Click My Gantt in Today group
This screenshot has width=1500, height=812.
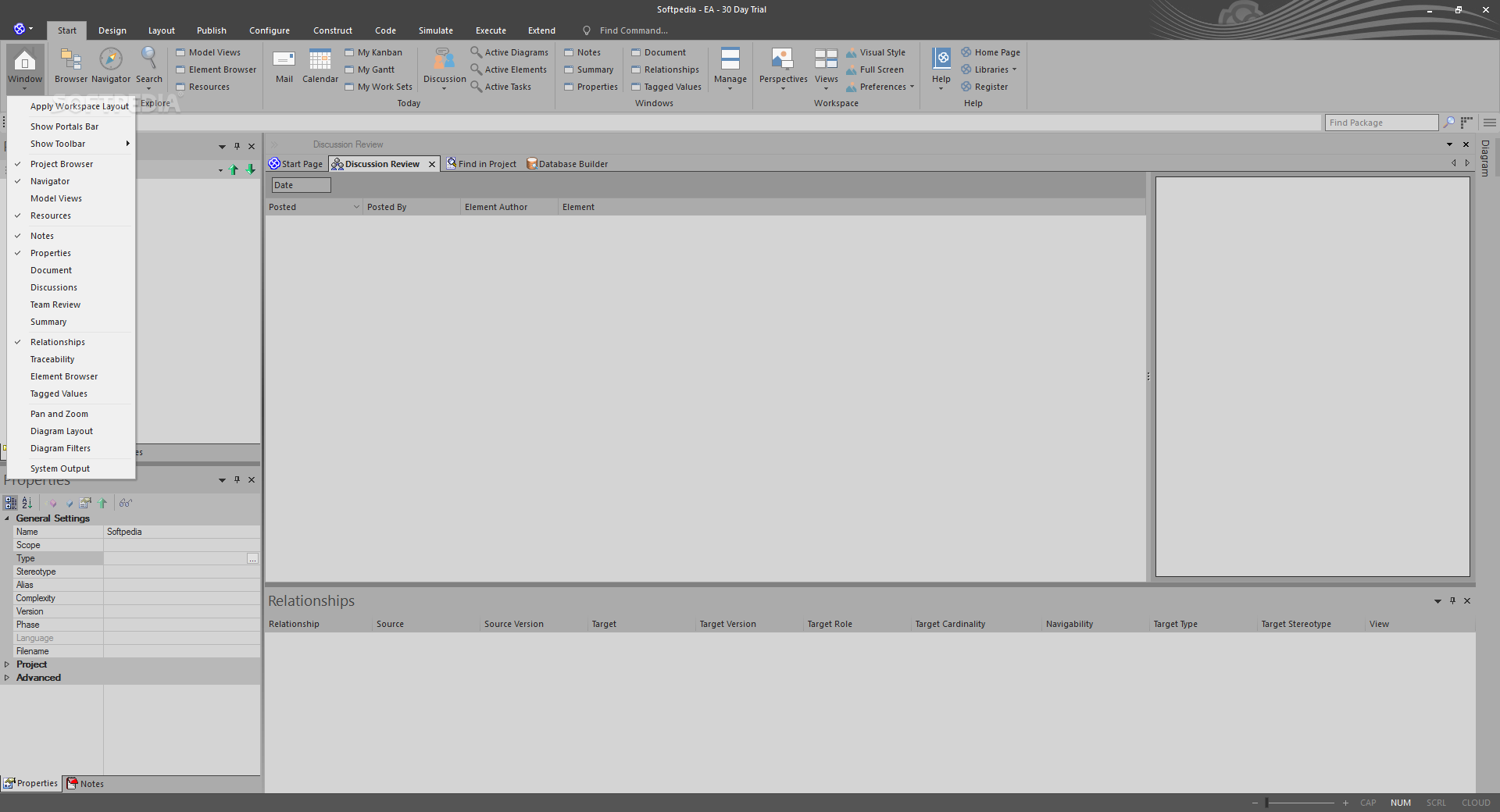pyautogui.click(x=370, y=69)
